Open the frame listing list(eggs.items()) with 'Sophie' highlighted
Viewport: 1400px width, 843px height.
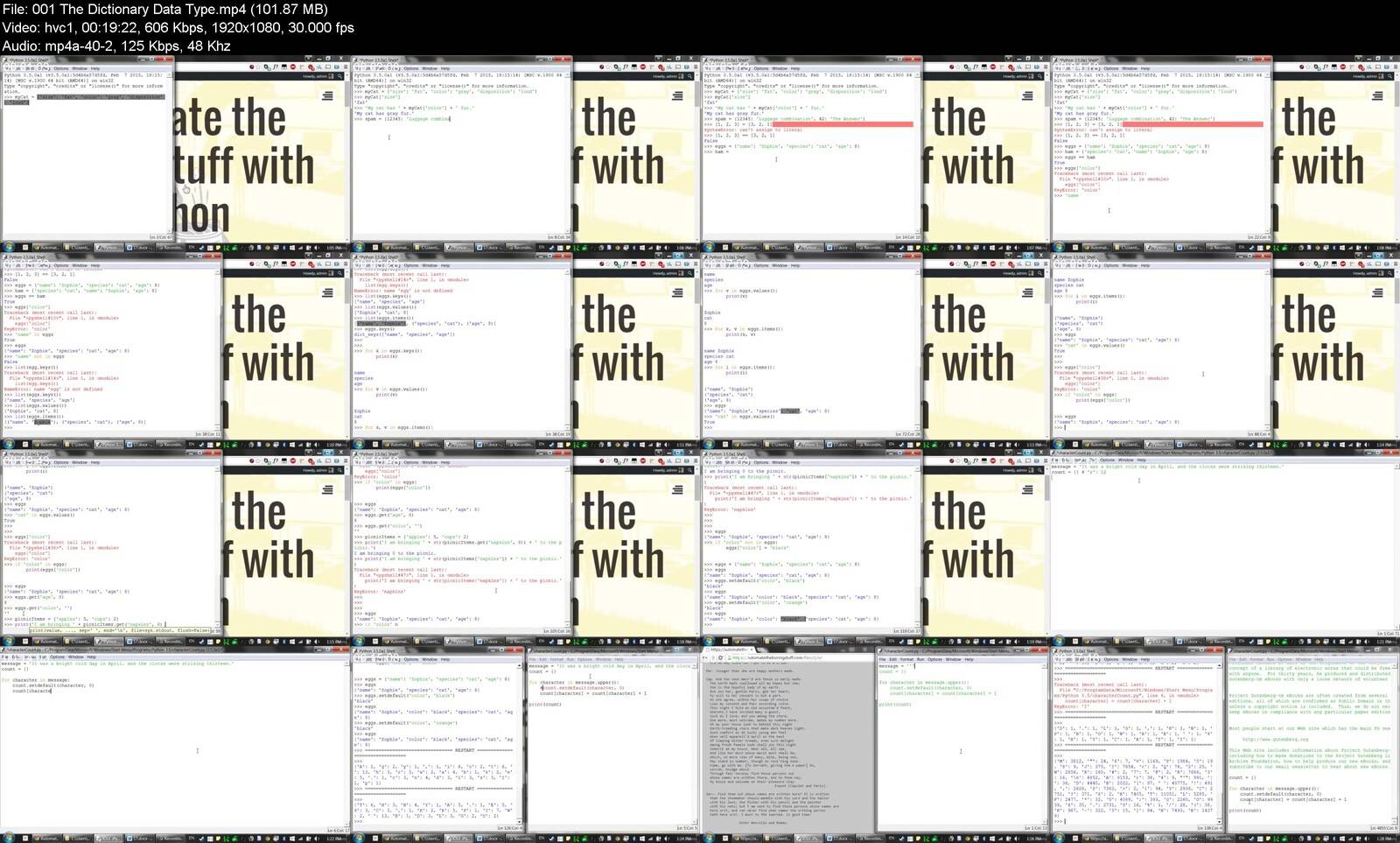tap(175, 352)
